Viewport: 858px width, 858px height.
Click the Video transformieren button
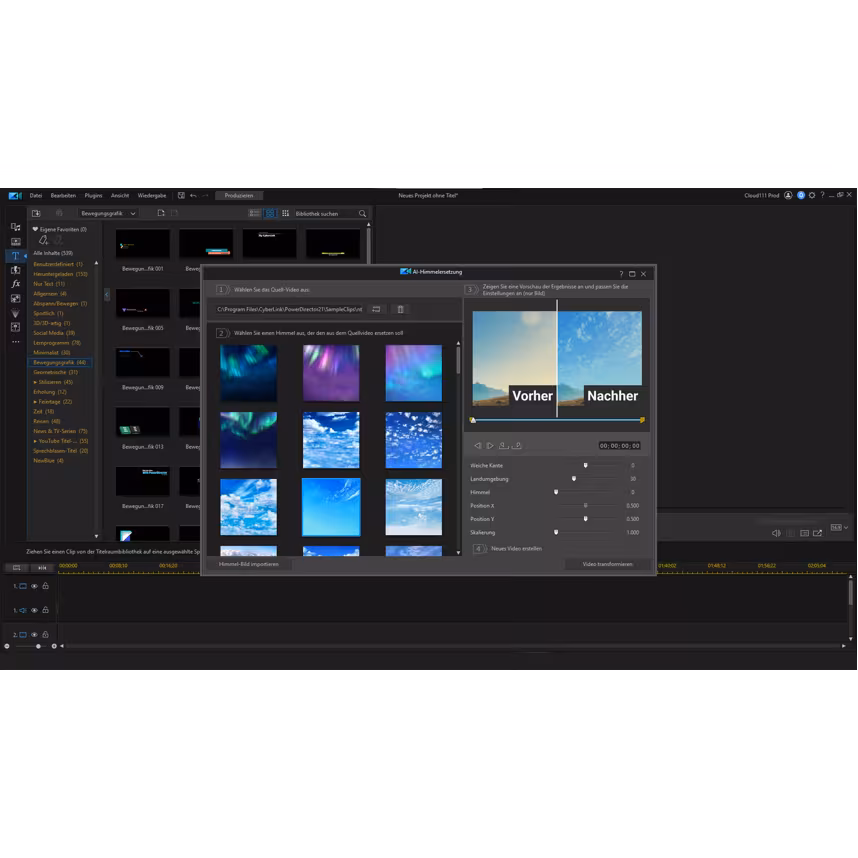click(607, 564)
